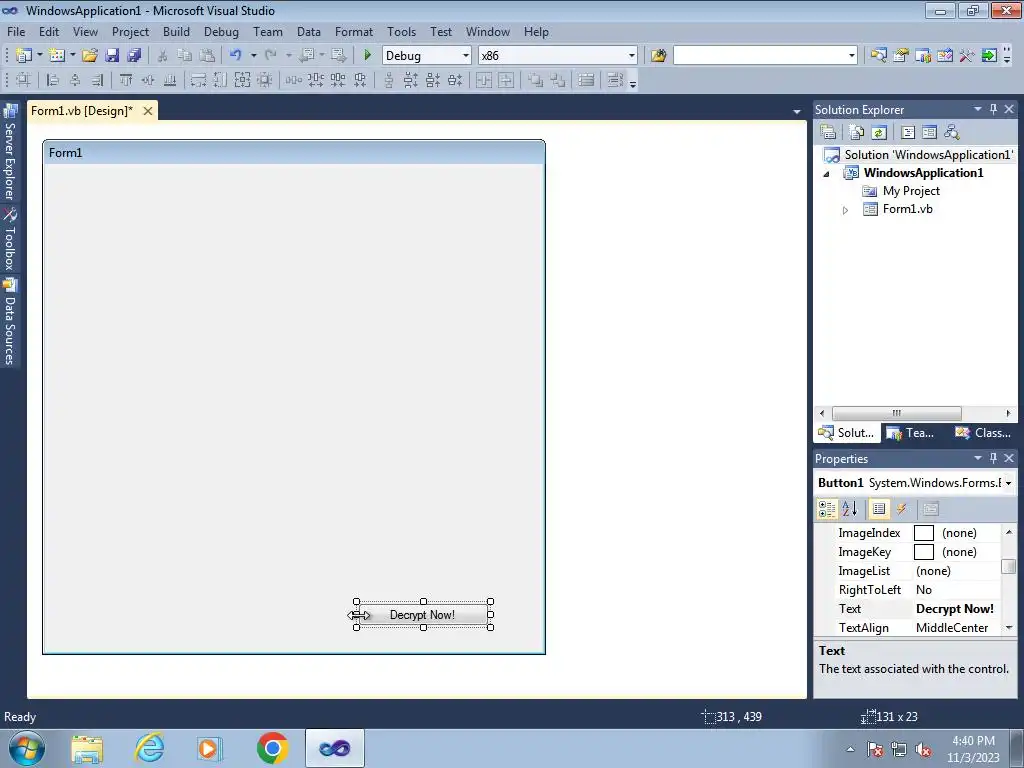Viewport: 1024px width, 768px height.
Task: Click the New Project toolbar icon
Action: tap(24, 56)
